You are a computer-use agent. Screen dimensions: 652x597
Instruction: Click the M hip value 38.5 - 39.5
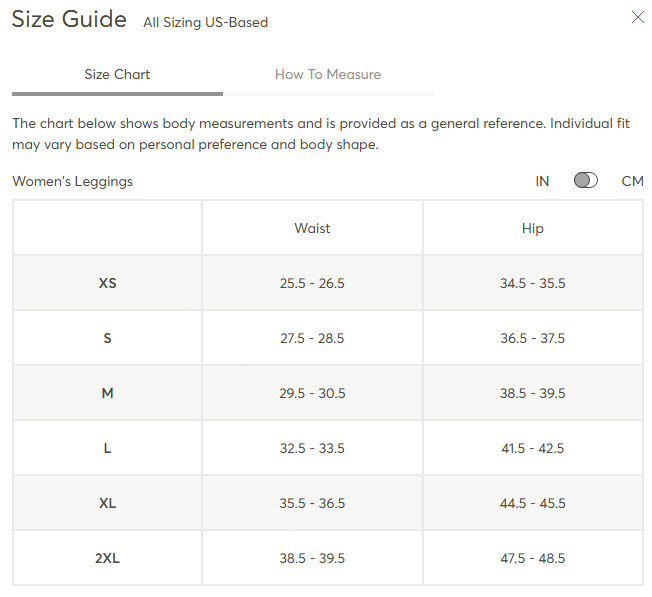coord(533,393)
